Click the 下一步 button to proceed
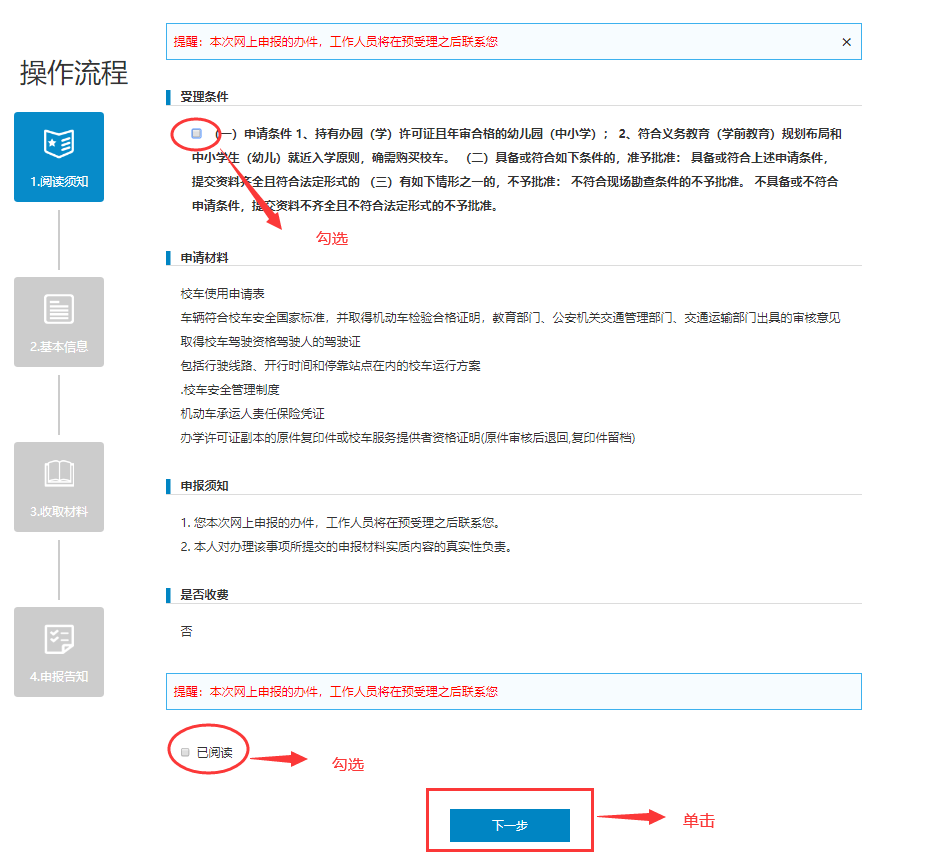Viewport: 930px width, 859px height. click(510, 825)
